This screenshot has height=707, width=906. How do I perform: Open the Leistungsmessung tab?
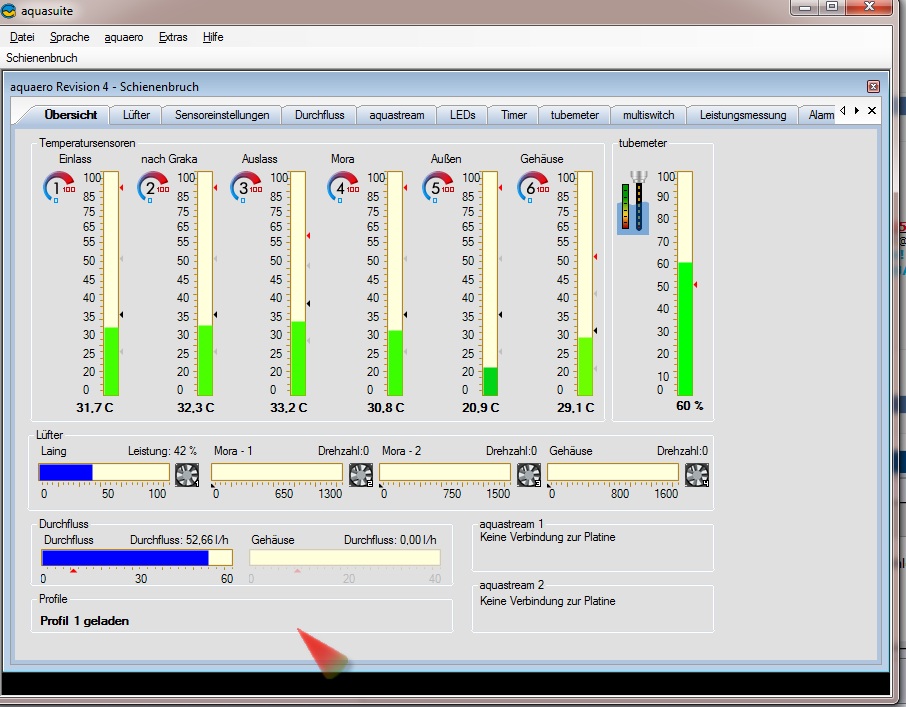point(742,115)
